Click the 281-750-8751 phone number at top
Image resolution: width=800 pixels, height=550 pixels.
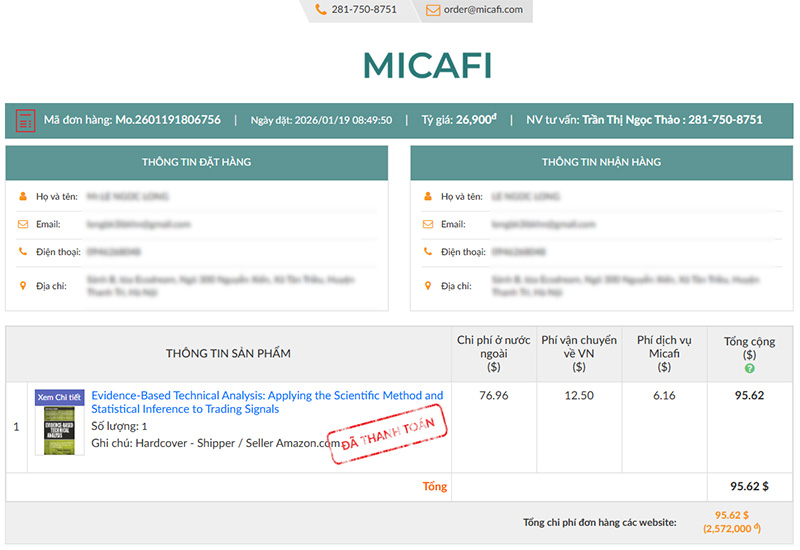(x=364, y=9)
